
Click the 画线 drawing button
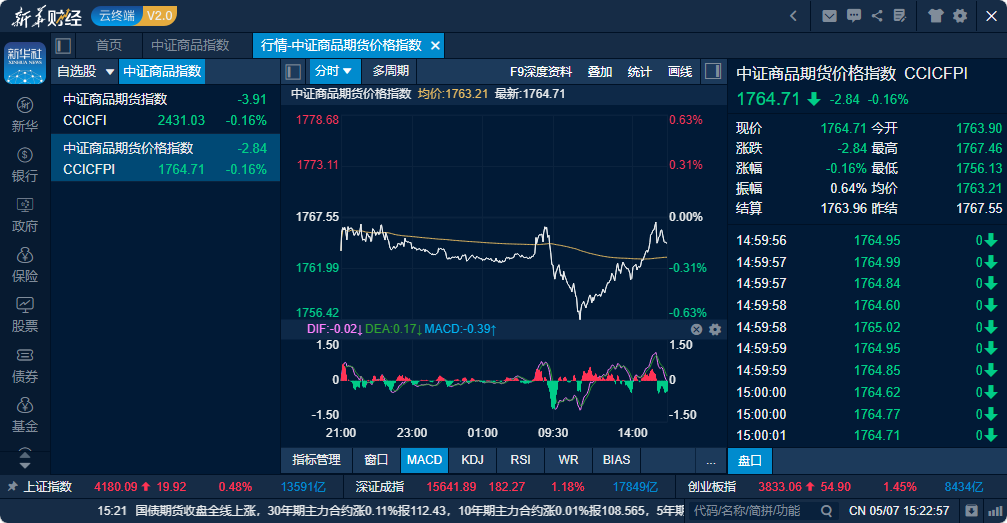679,71
